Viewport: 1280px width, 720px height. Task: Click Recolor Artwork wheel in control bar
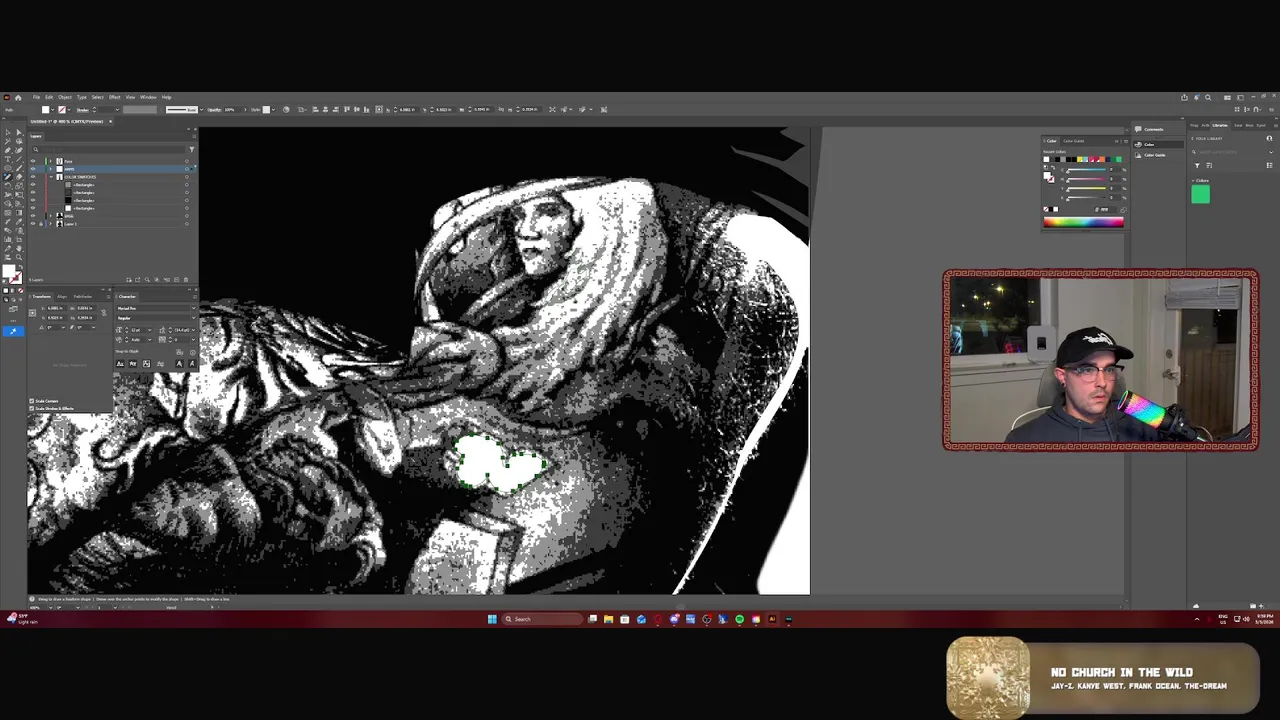point(286,110)
